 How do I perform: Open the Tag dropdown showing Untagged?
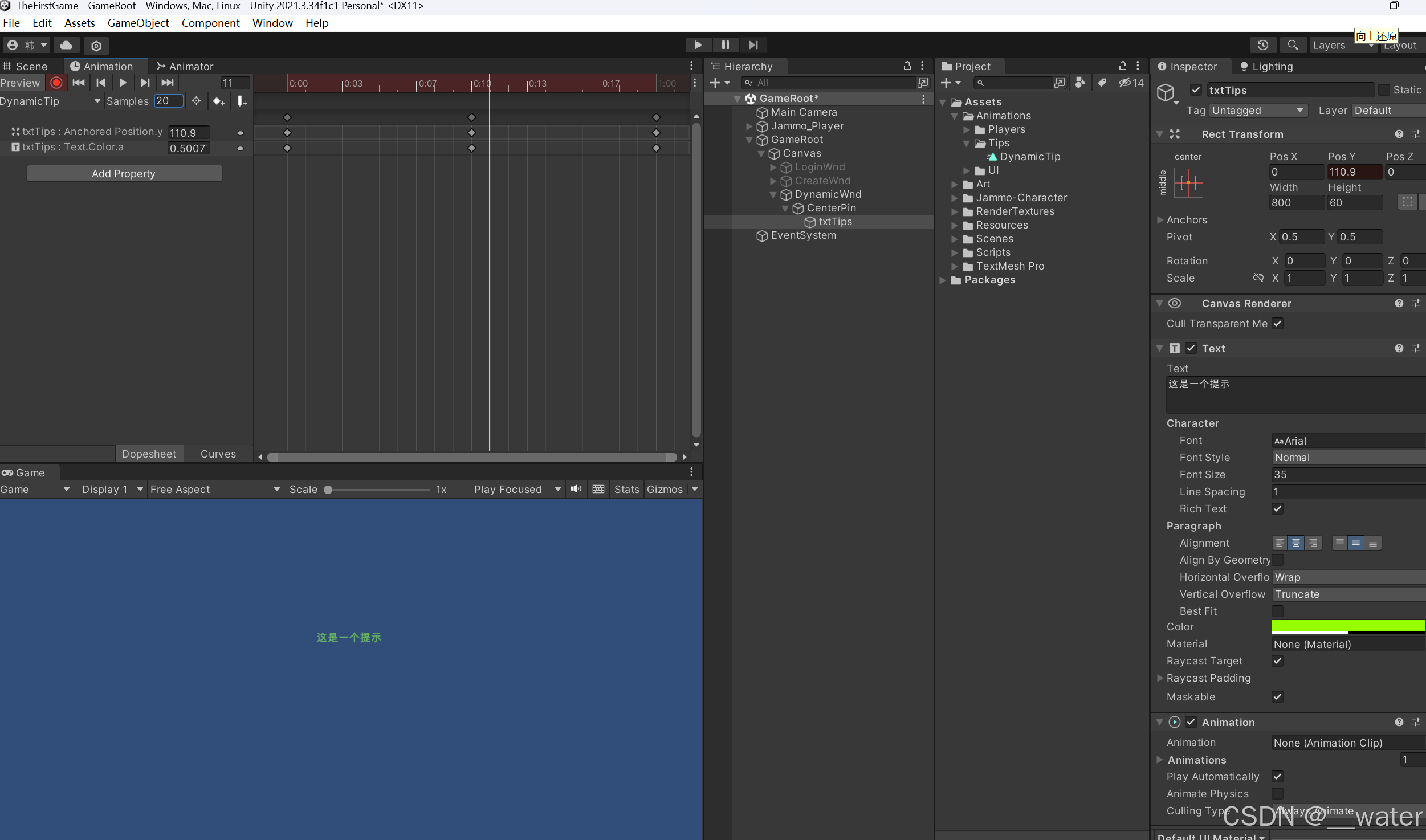1258,111
